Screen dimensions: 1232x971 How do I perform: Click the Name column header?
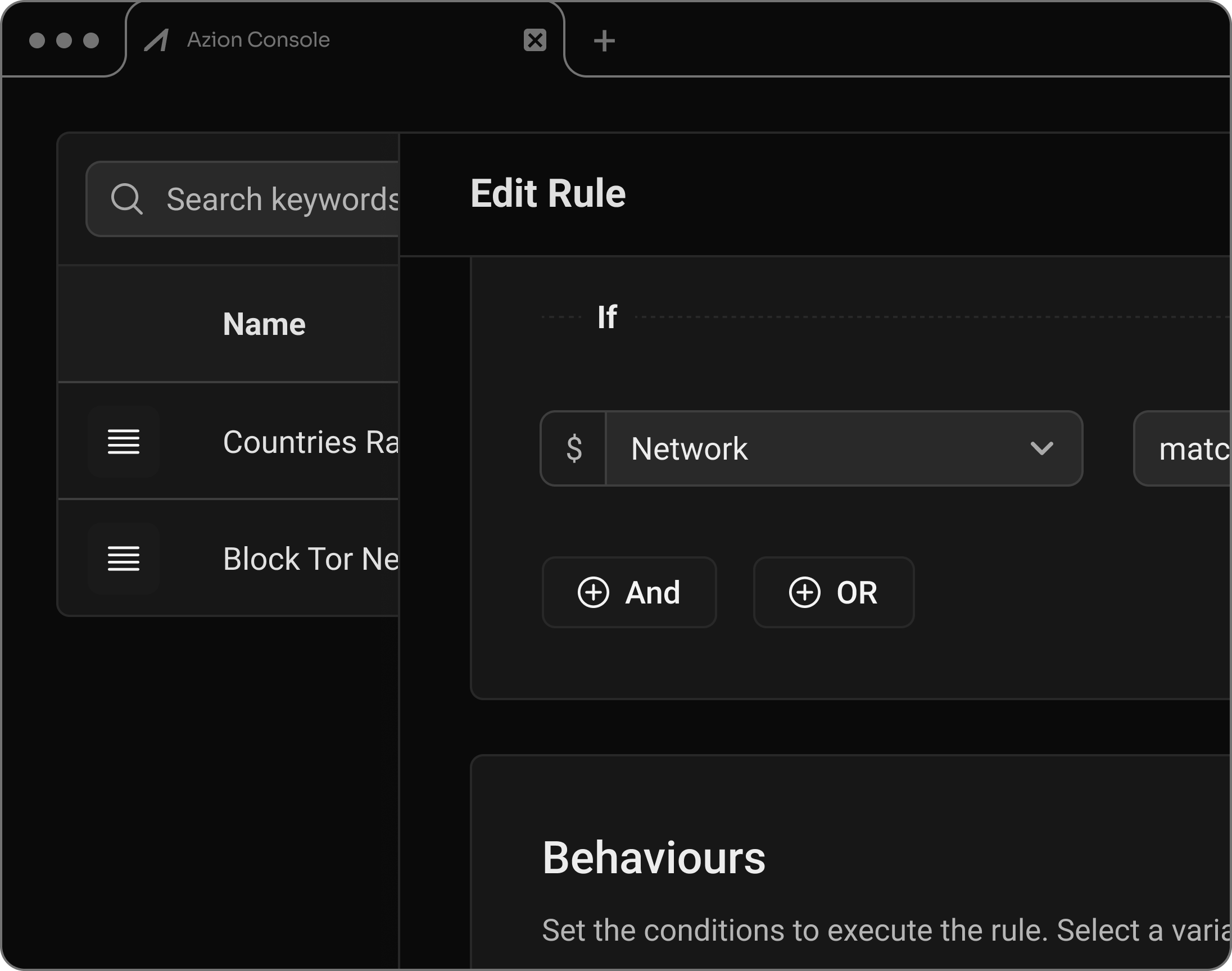263,324
